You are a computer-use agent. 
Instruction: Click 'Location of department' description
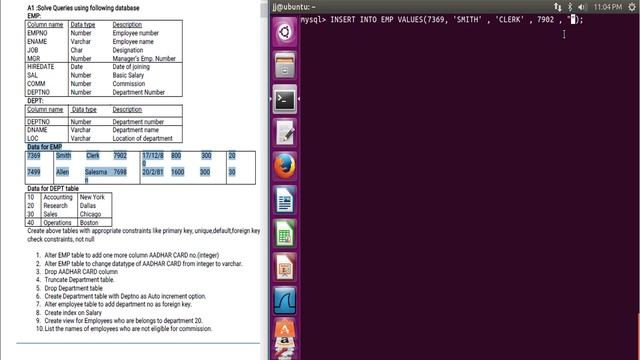pyautogui.click(x=142, y=138)
